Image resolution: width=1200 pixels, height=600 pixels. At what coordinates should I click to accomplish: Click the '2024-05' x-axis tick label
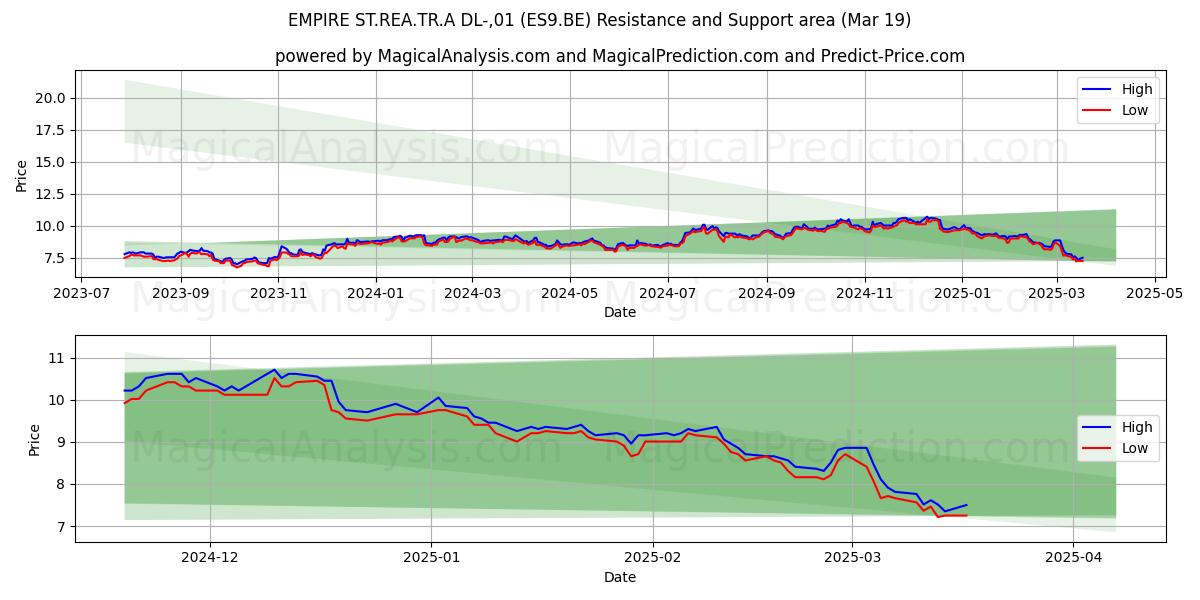570,294
